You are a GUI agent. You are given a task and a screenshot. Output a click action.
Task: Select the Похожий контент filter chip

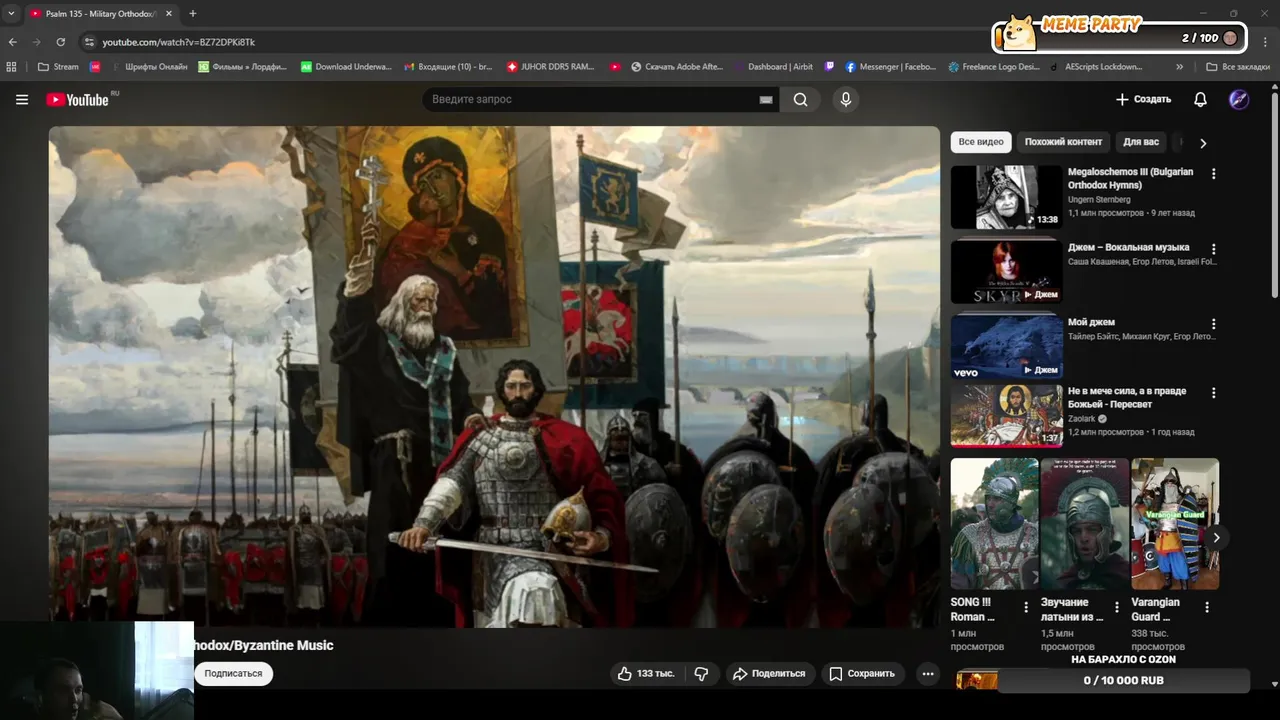(x=1063, y=142)
